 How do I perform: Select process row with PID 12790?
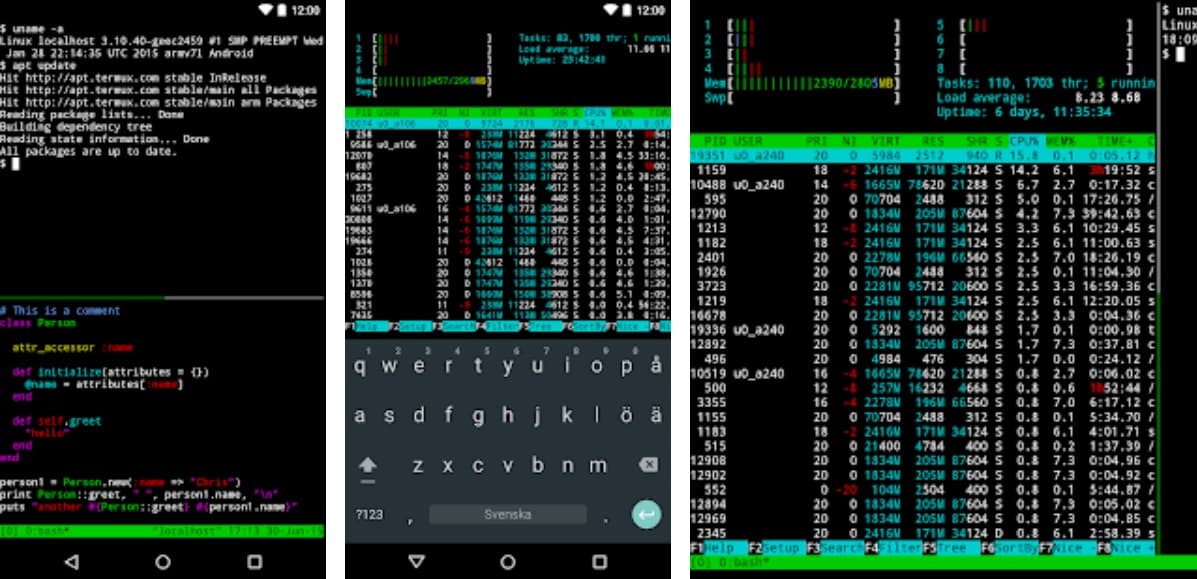click(922, 214)
